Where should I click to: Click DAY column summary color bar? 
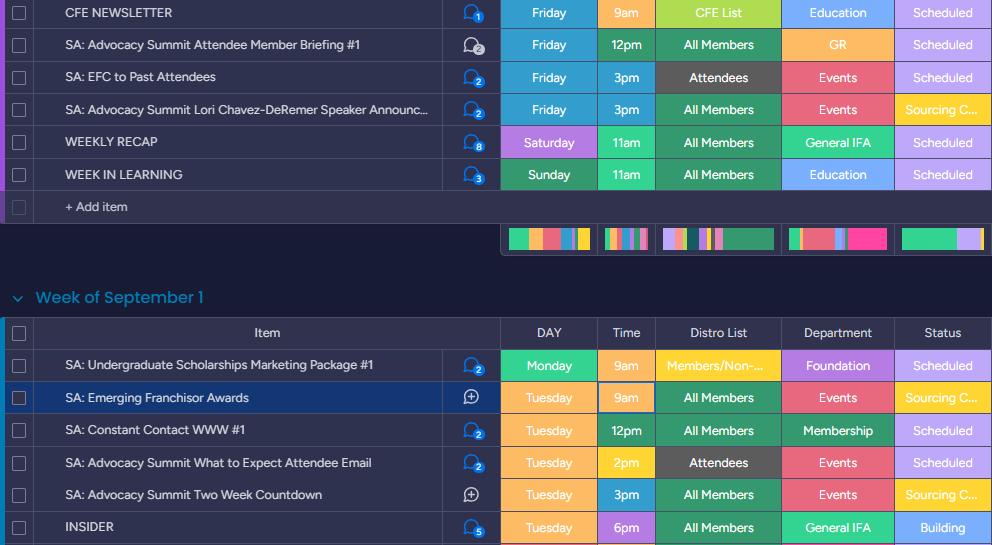[x=549, y=239]
